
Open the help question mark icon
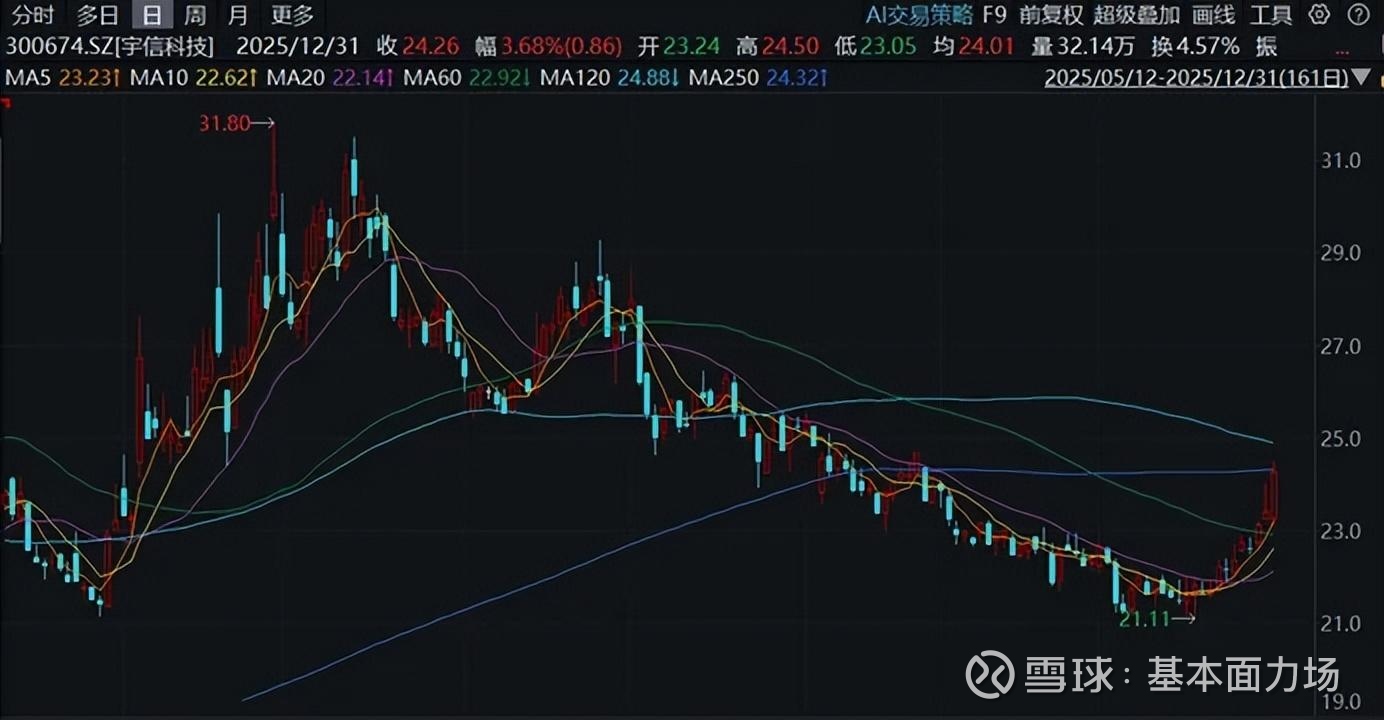click(x=1358, y=14)
